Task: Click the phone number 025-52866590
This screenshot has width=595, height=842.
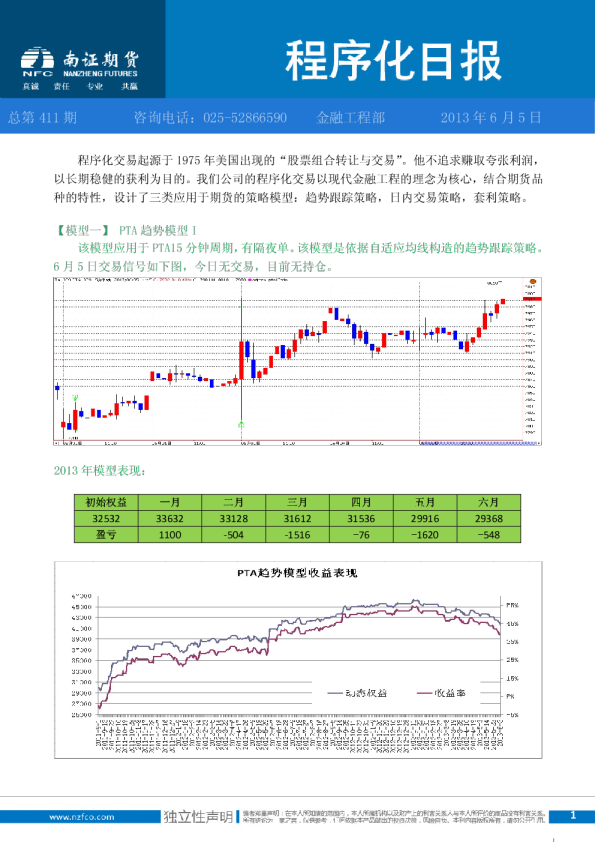Action: tap(245, 118)
